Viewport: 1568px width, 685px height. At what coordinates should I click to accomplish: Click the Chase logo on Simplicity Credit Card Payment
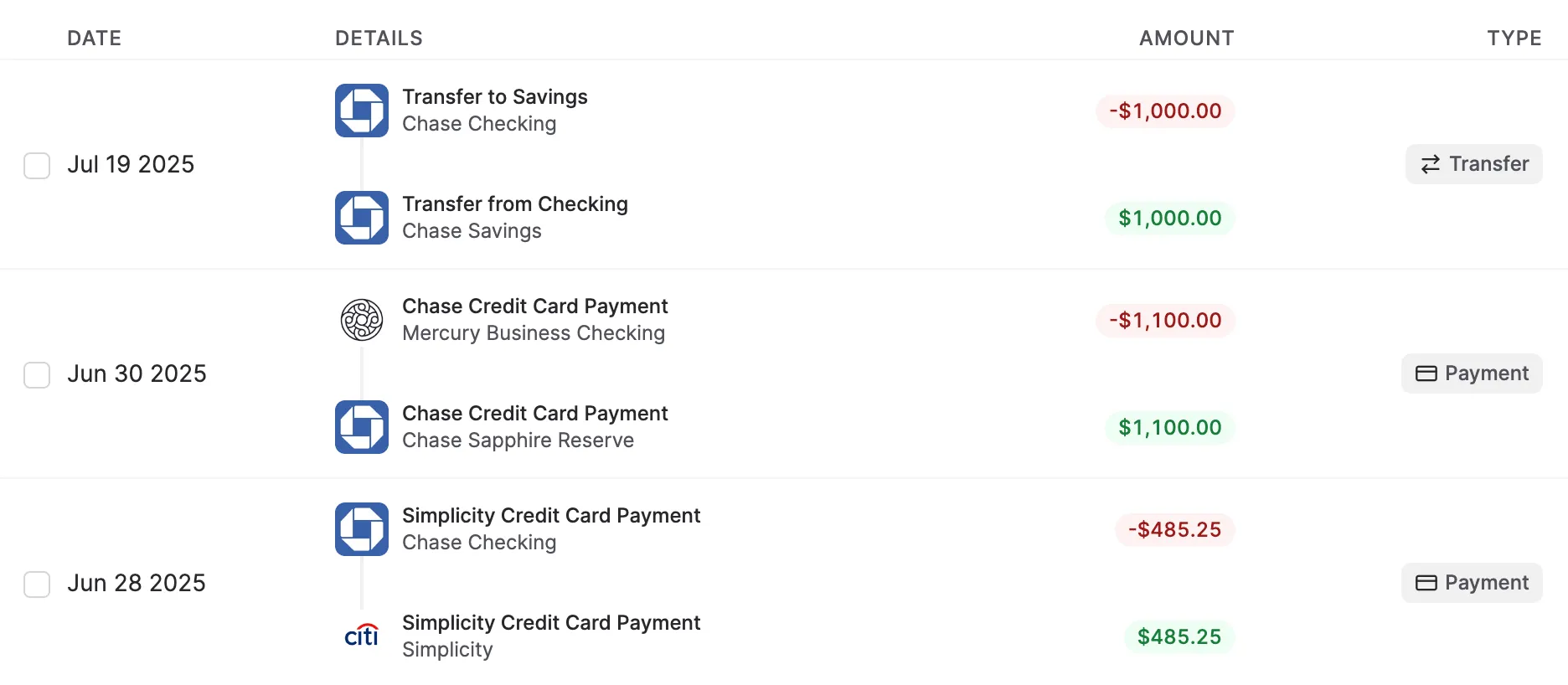pyautogui.click(x=361, y=528)
